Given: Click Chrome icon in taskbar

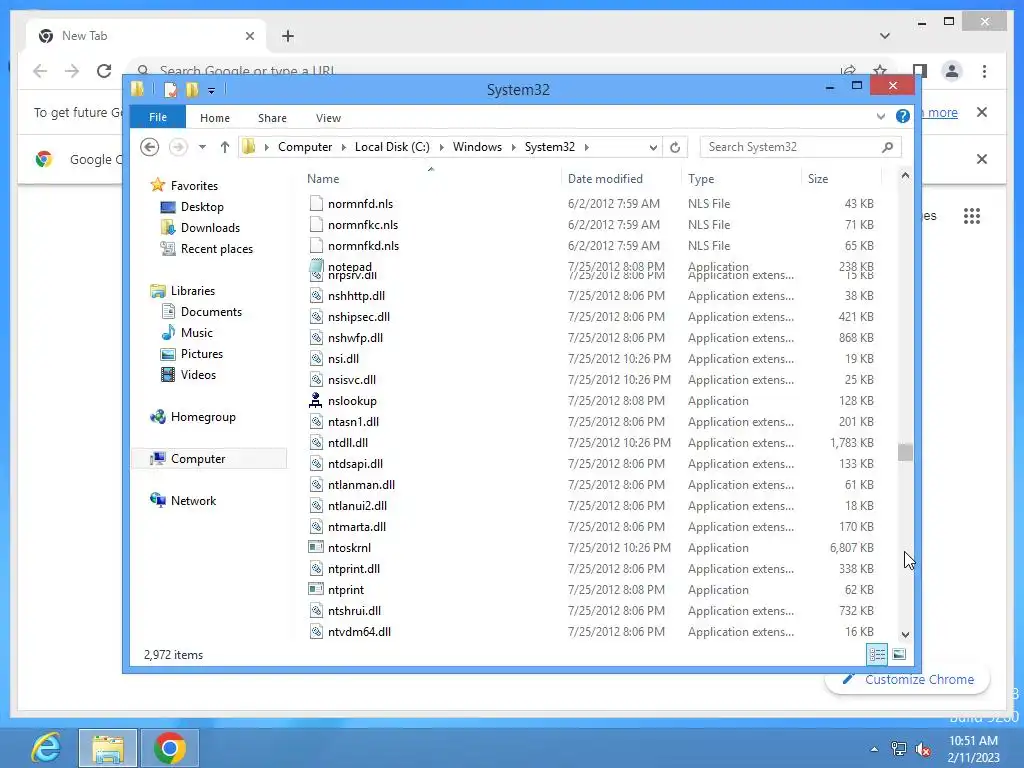Looking at the screenshot, I should (170, 748).
